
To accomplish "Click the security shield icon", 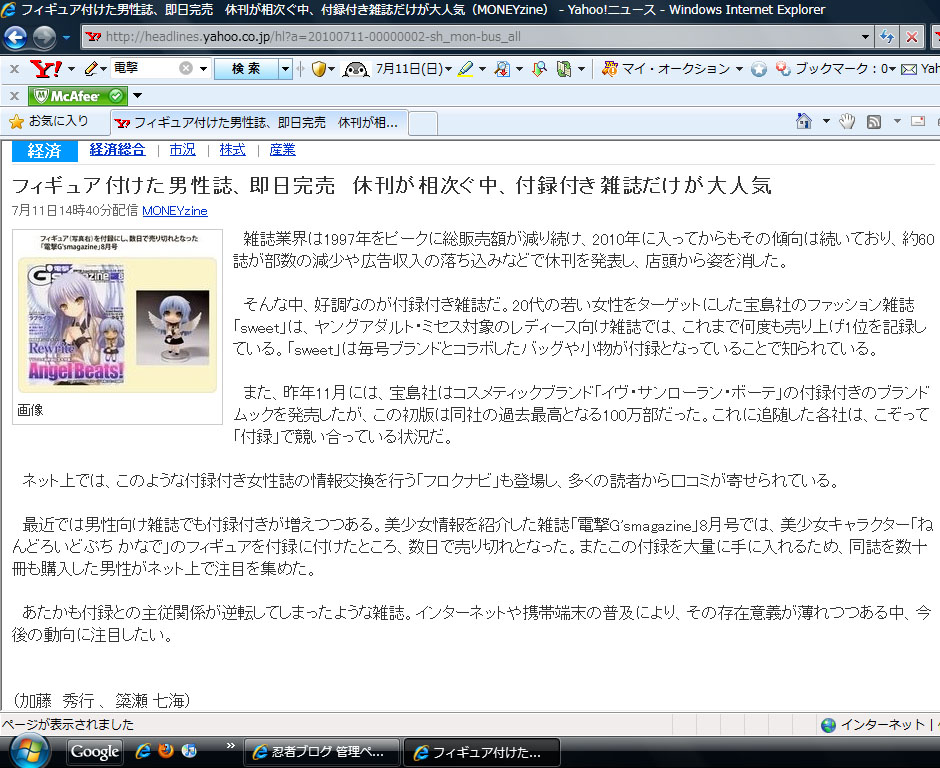I will tap(318, 69).
